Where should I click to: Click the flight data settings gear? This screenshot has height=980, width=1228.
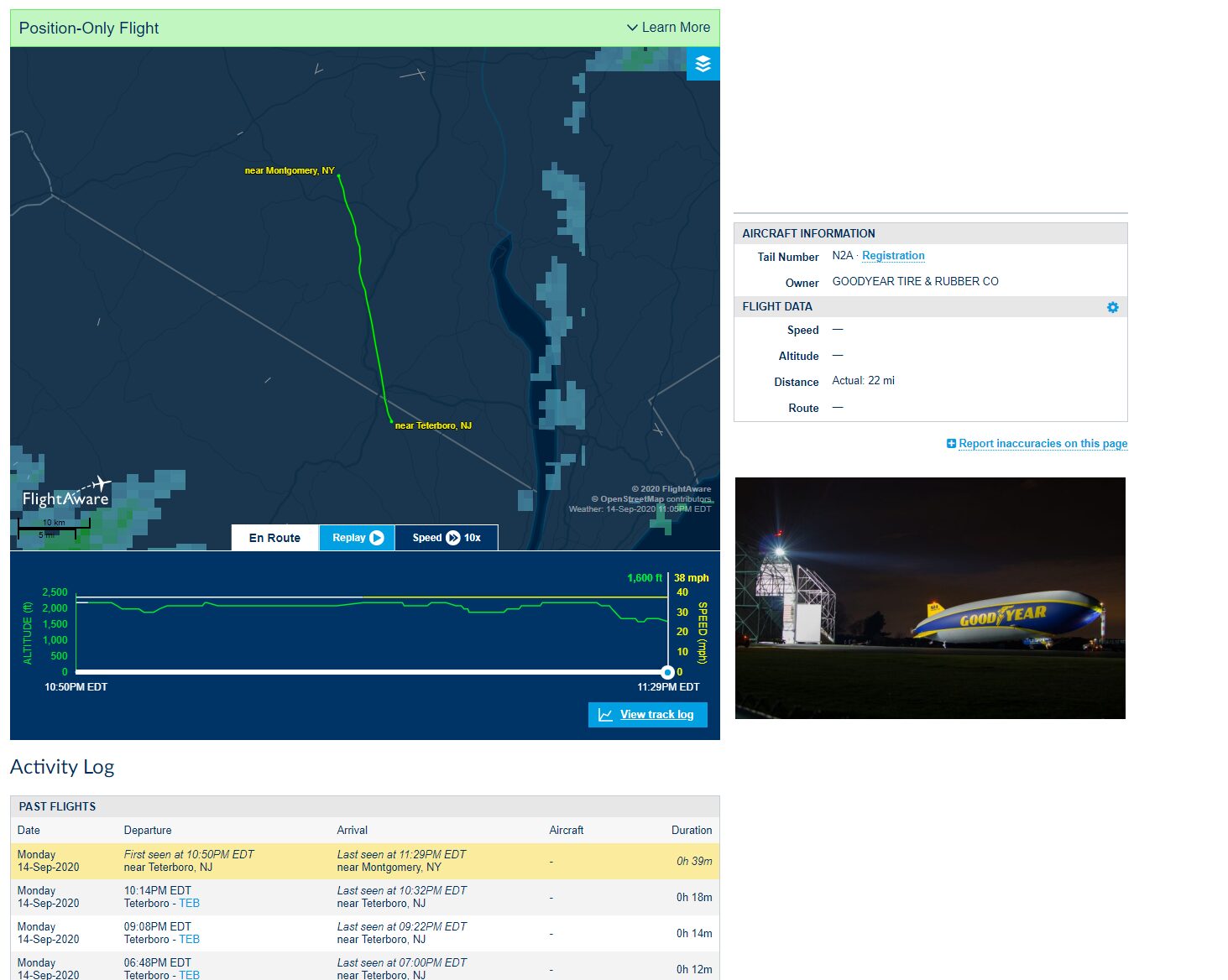pos(1112,307)
